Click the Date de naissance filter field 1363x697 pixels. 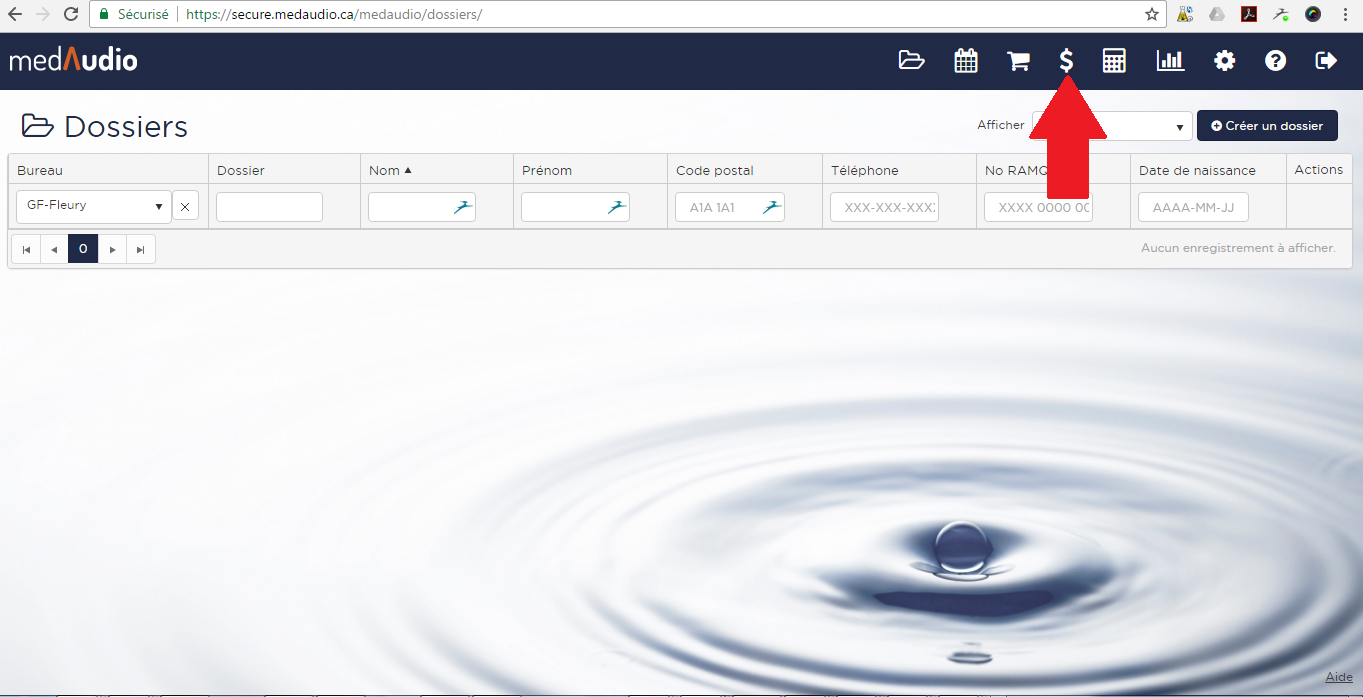coord(1193,207)
